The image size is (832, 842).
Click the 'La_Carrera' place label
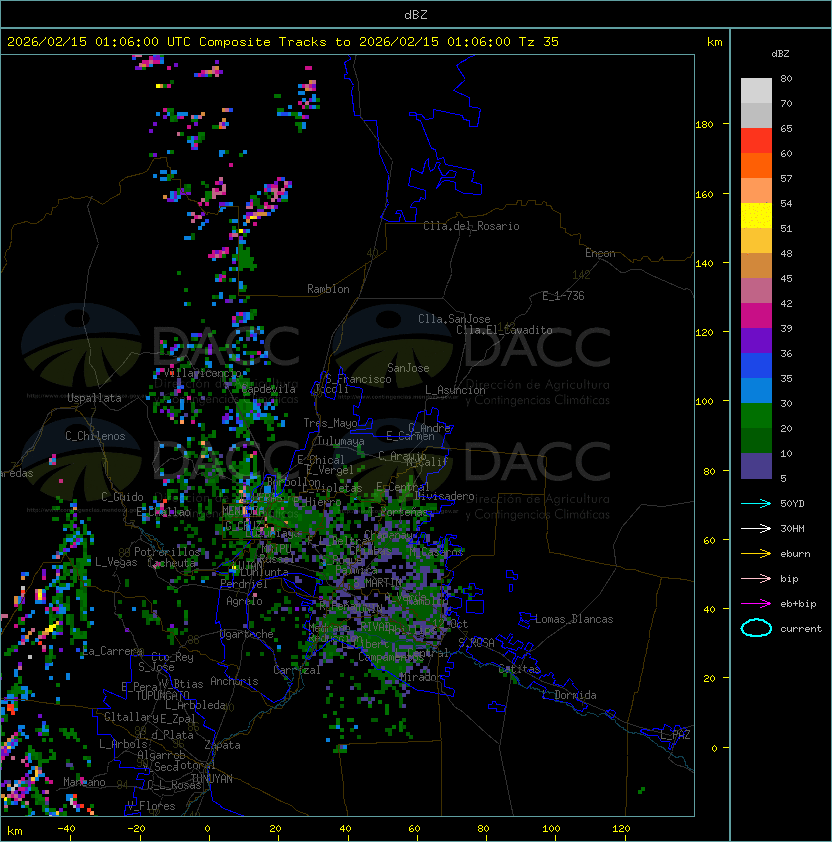113,651
